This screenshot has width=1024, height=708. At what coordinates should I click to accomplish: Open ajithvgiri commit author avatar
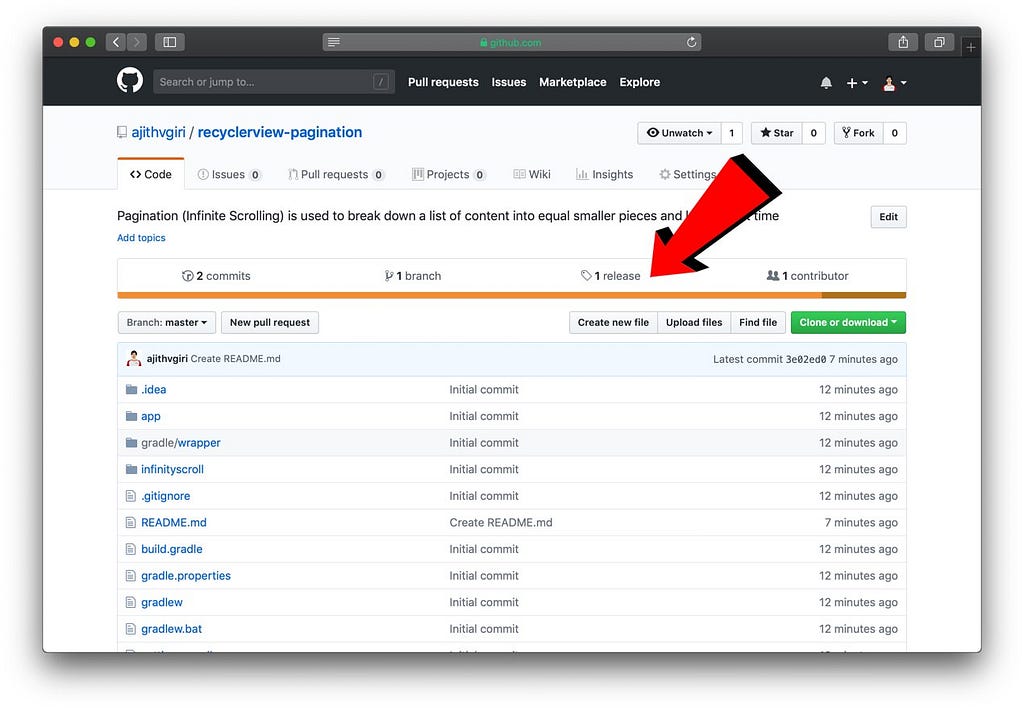(x=134, y=359)
